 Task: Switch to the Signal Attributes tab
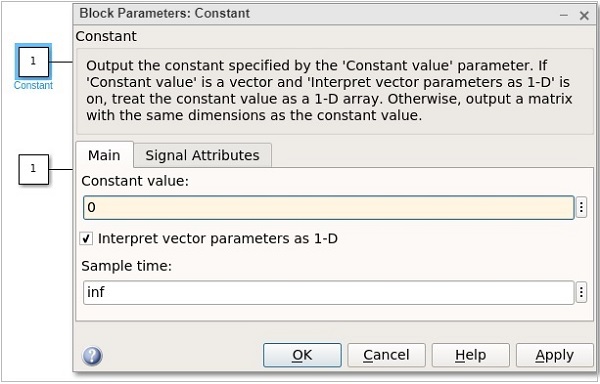202,155
